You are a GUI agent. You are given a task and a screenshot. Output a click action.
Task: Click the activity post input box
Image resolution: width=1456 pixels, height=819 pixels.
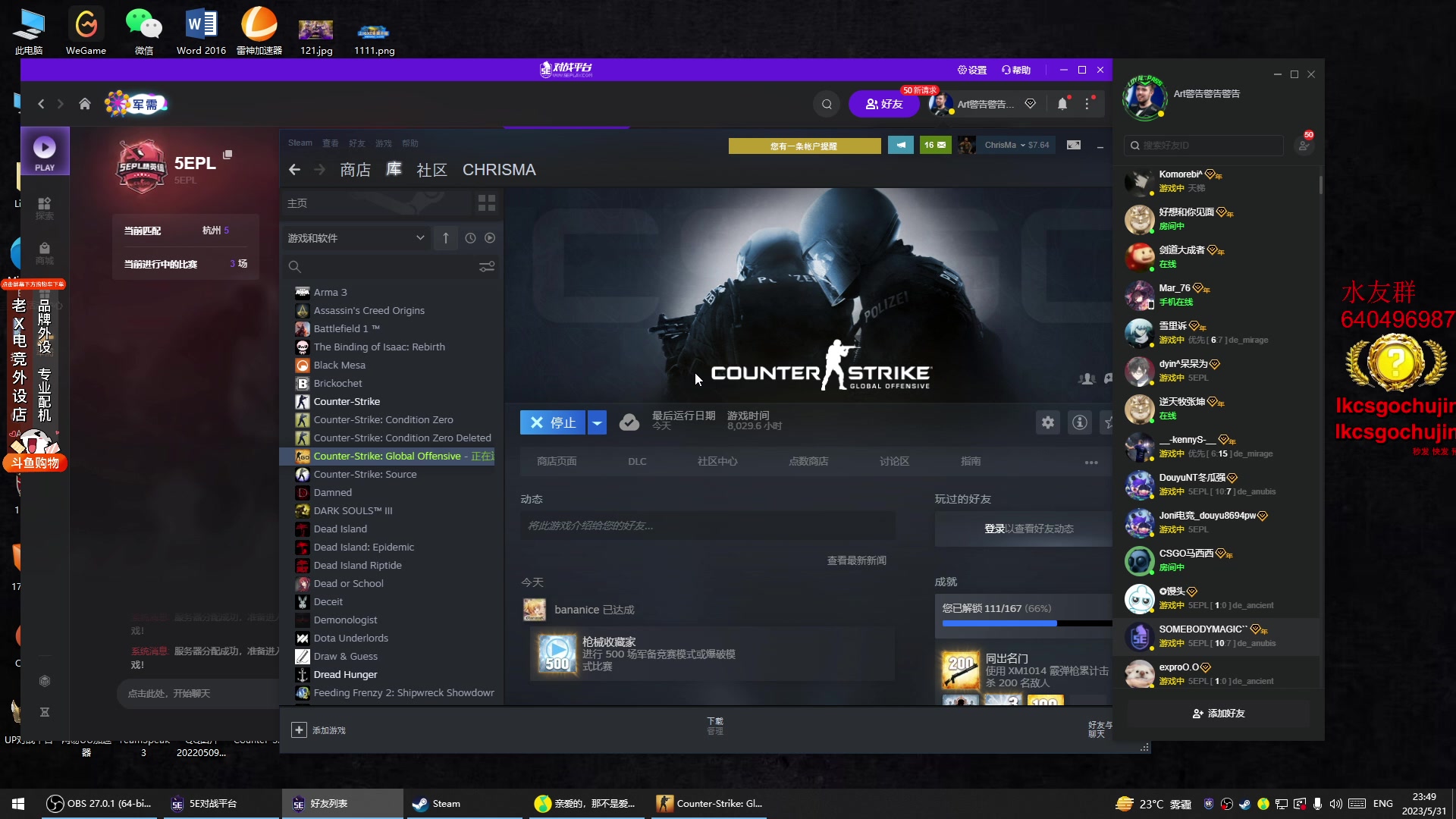[x=708, y=526]
